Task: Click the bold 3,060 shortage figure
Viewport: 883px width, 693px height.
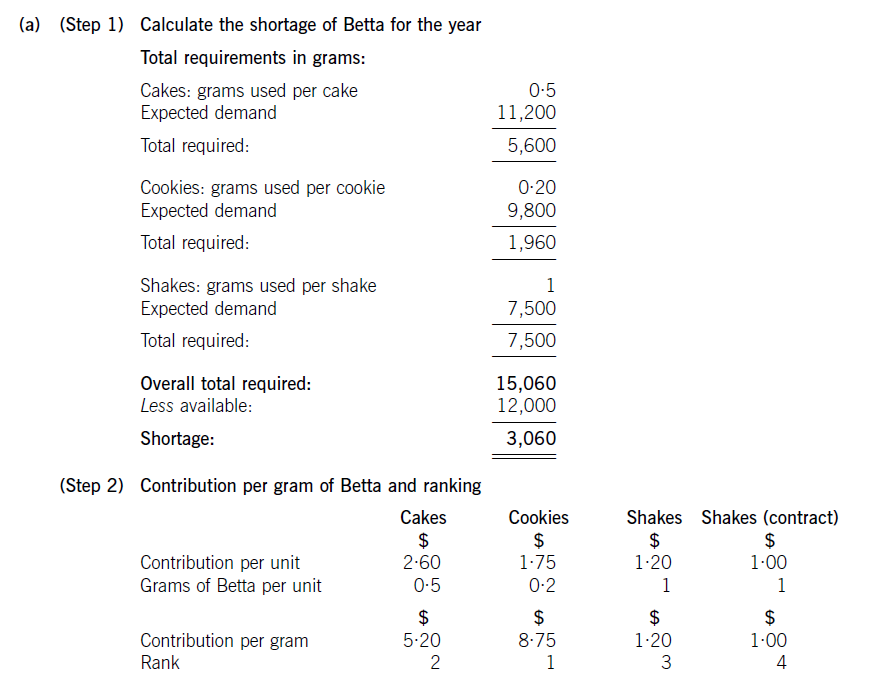Action: tap(531, 438)
